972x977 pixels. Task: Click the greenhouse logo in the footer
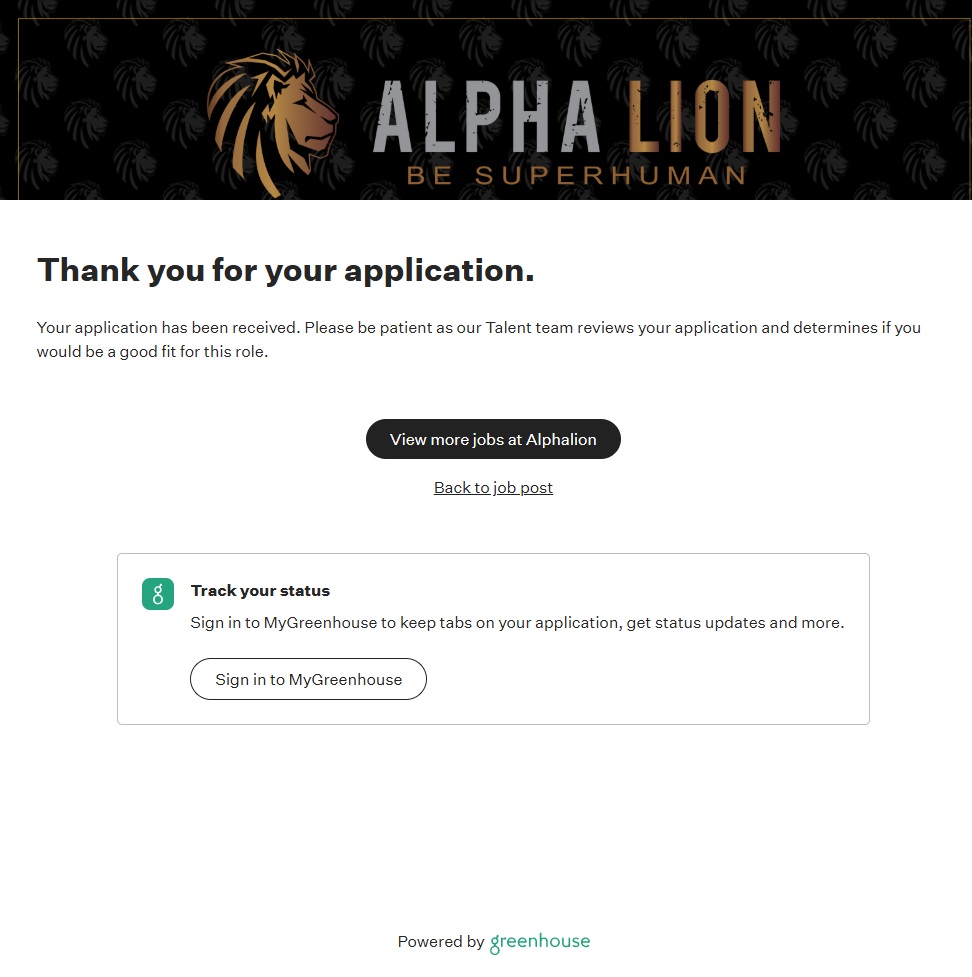point(540,942)
